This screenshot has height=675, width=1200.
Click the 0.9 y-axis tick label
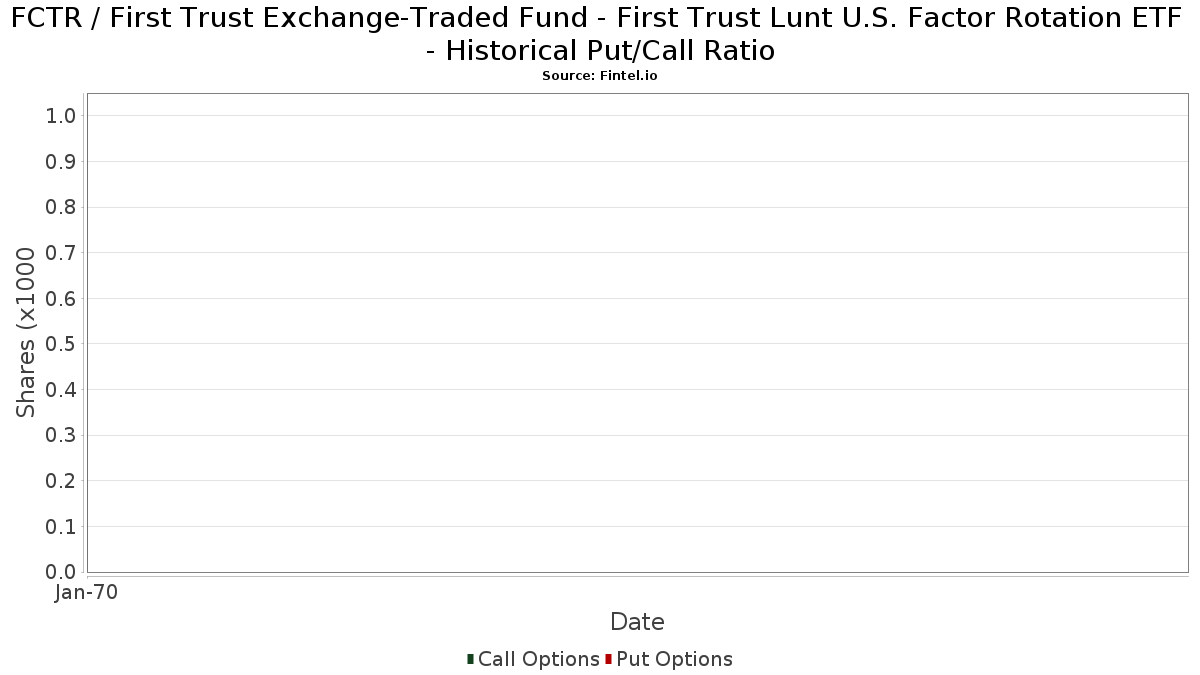(x=61, y=162)
